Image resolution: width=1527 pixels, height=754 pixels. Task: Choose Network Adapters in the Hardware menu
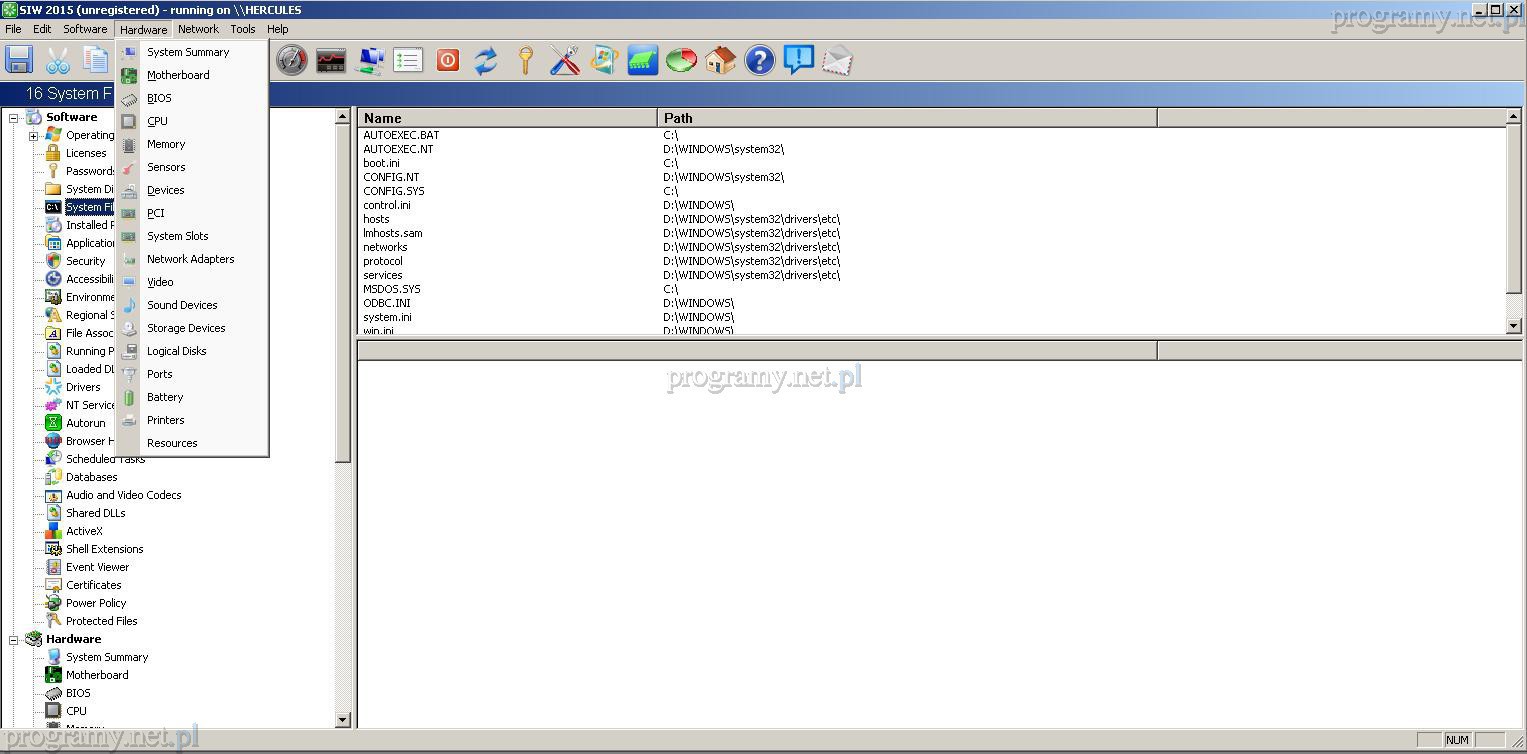[x=190, y=259]
